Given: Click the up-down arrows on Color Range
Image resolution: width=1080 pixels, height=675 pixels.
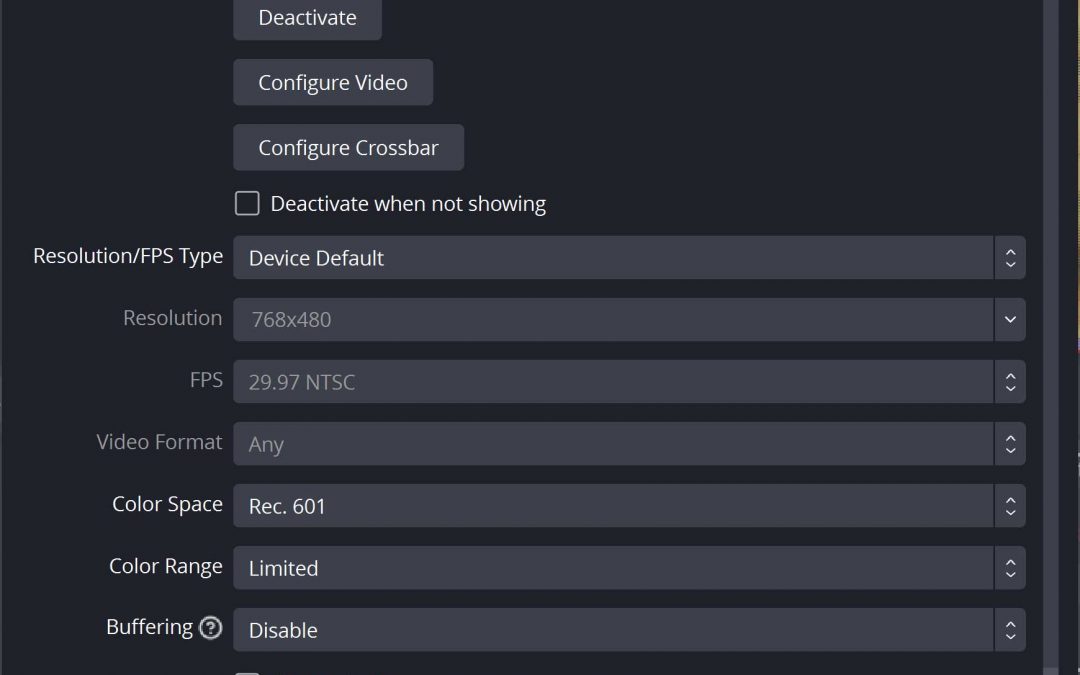Looking at the screenshot, I should pos(1010,568).
